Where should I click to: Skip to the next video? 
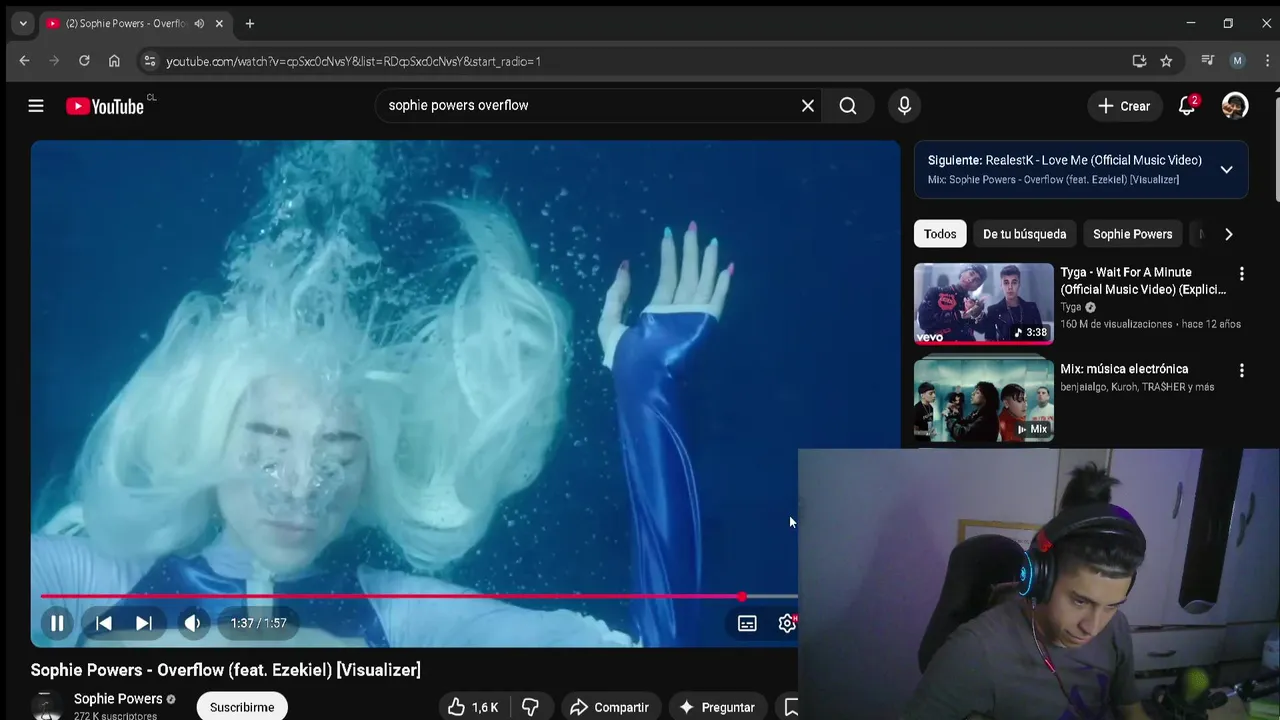pos(144,623)
